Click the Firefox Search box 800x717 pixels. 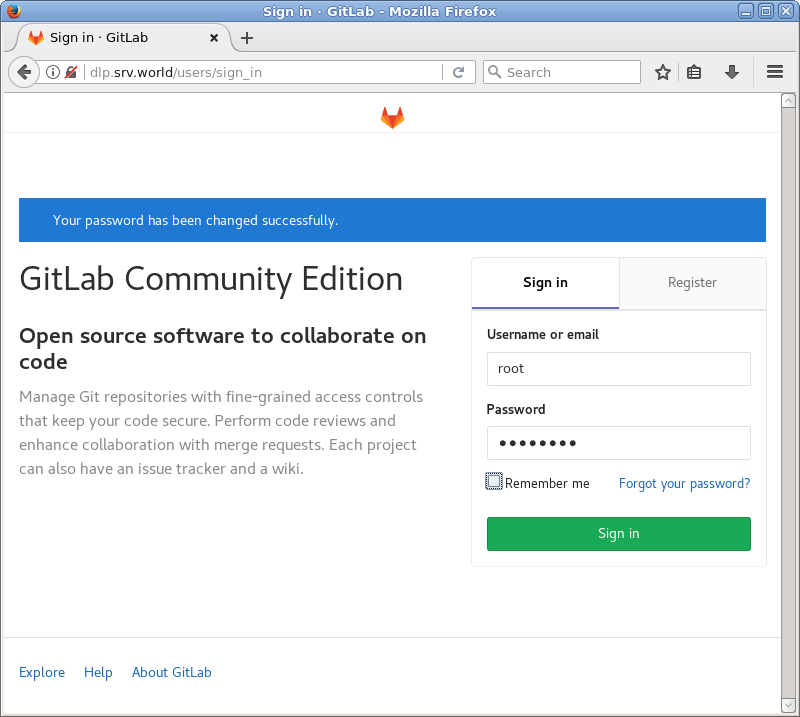[561, 72]
